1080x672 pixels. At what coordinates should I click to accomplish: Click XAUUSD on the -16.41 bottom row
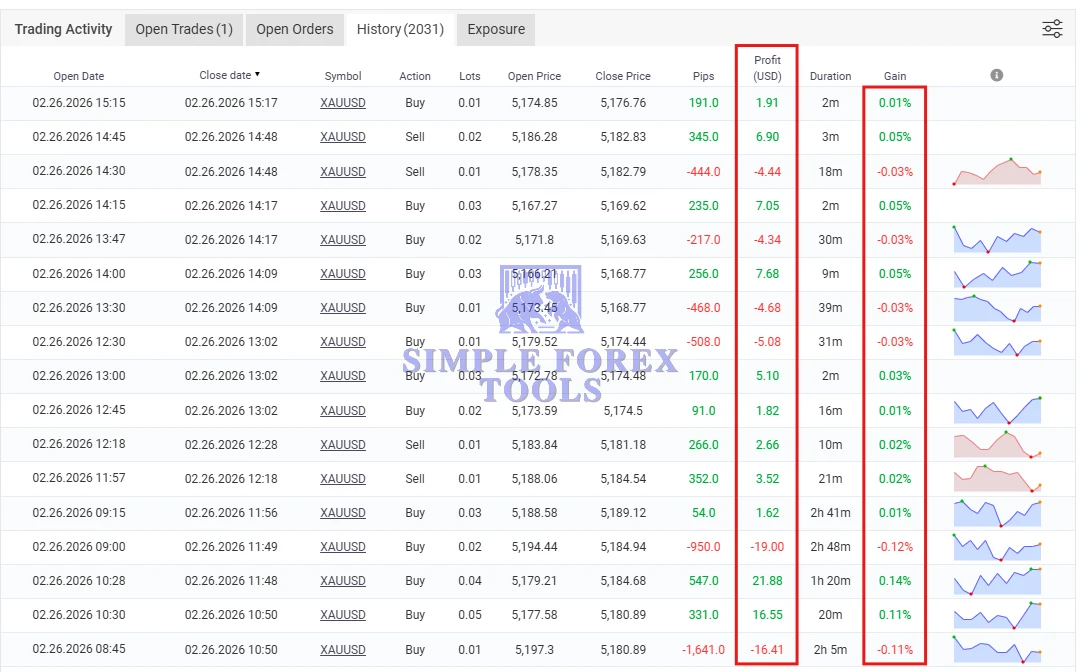tap(343, 649)
